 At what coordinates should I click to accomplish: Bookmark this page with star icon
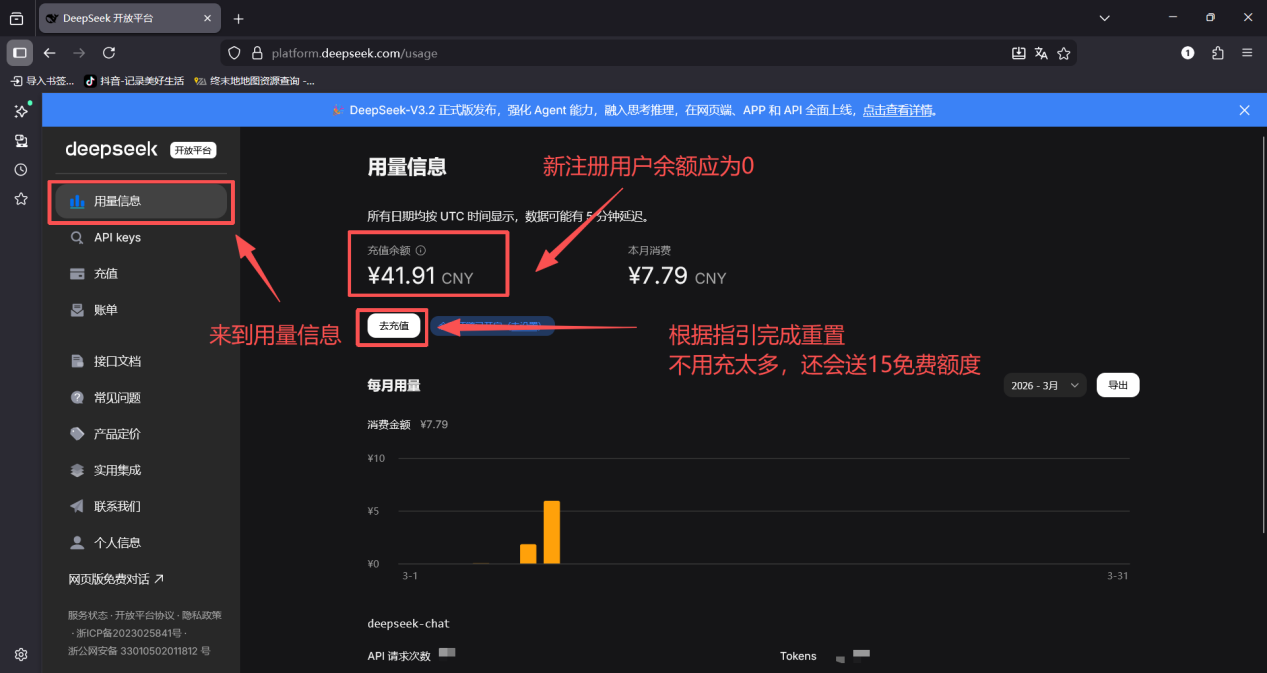1064,53
